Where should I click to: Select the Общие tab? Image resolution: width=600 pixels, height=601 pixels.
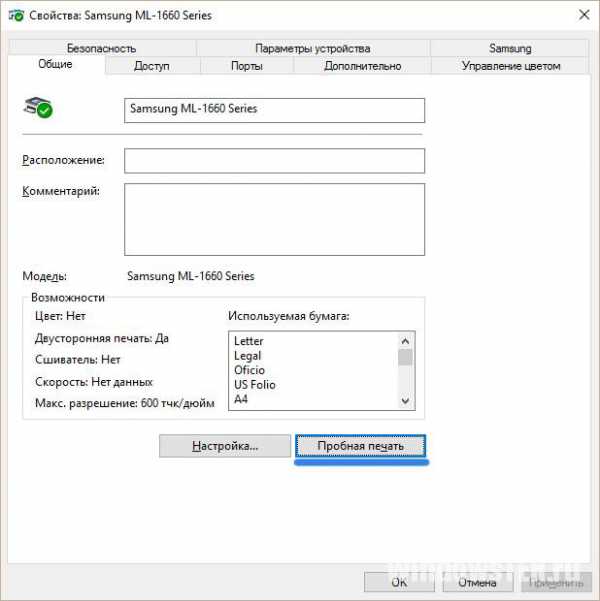point(55,64)
